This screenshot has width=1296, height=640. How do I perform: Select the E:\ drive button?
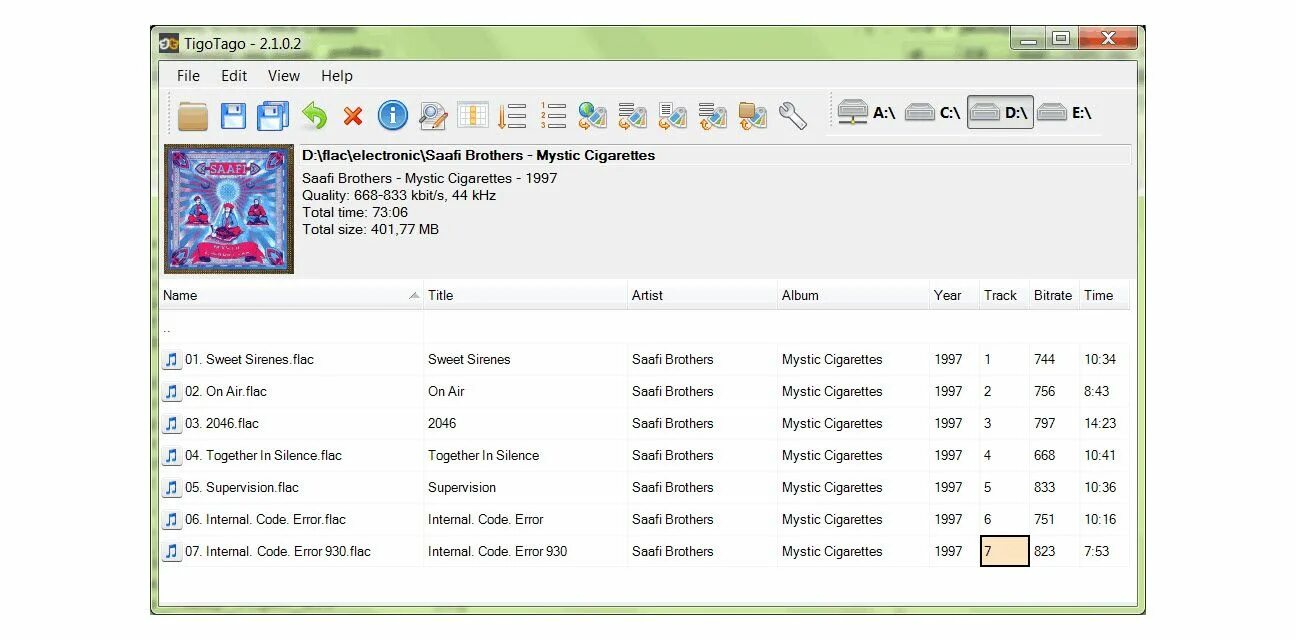1065,113
